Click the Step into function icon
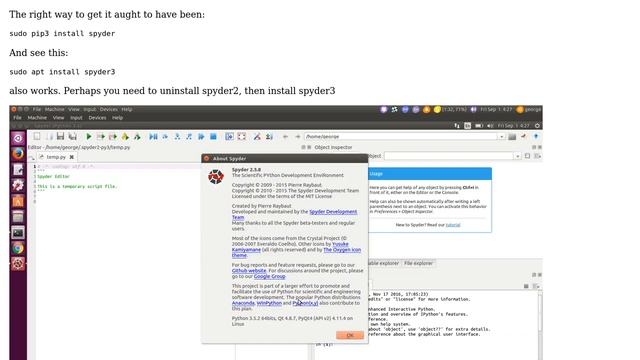The height and width of the screenshot is (360, 640). click(177, 136)
